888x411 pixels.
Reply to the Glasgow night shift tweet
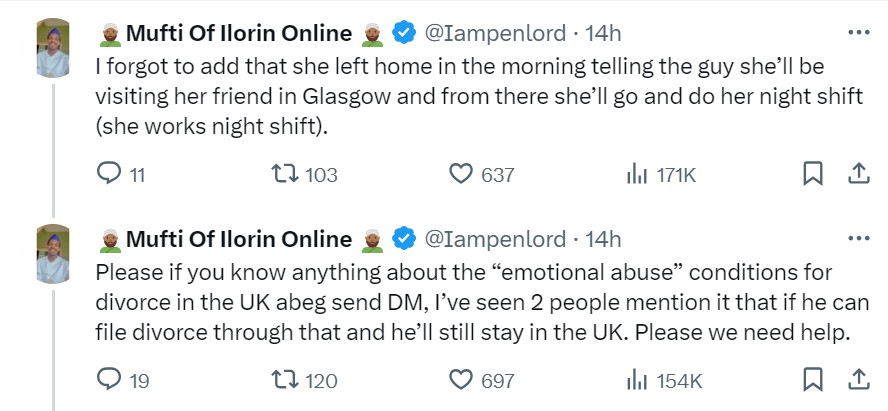pyautogui.click(x=108, y=174)
